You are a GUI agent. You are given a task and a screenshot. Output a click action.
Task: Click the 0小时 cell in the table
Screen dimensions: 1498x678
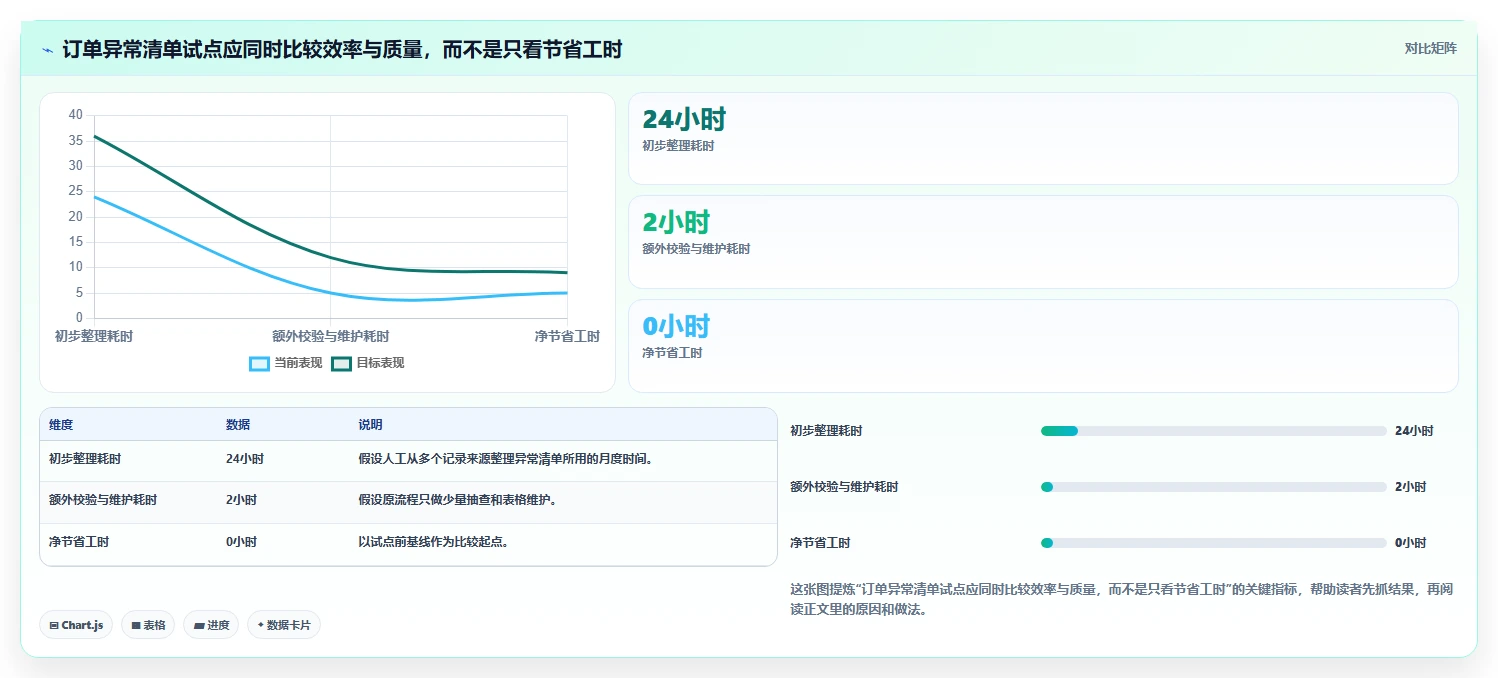pyautogui.click(x=241, y=542)
